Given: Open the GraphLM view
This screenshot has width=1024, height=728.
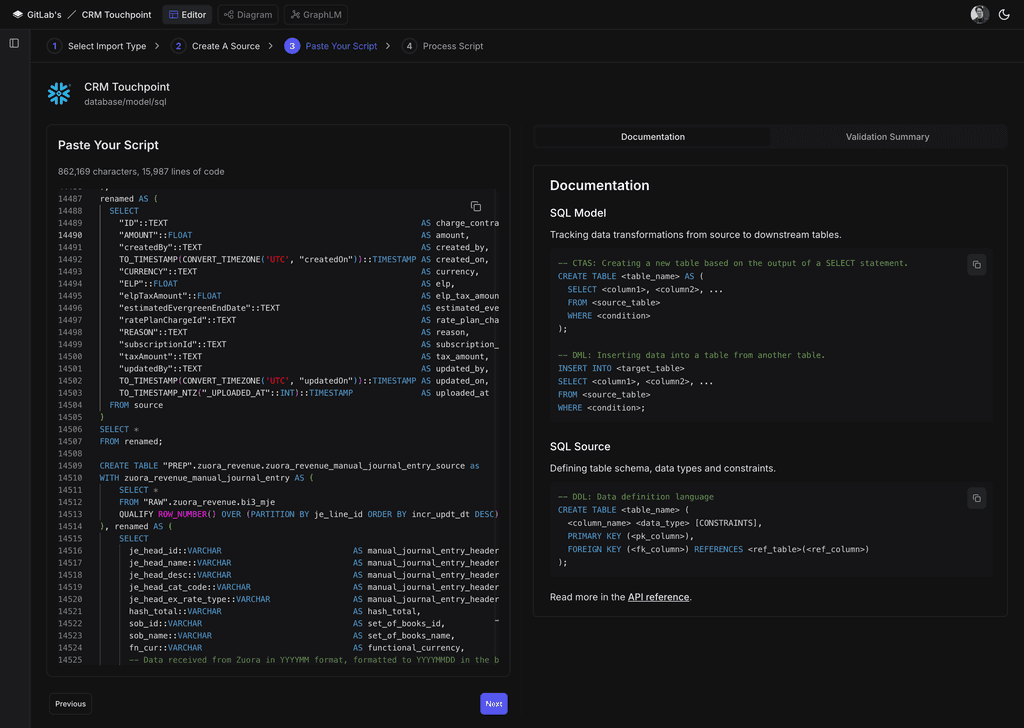Looking at the screenshot, I should 318,14.
